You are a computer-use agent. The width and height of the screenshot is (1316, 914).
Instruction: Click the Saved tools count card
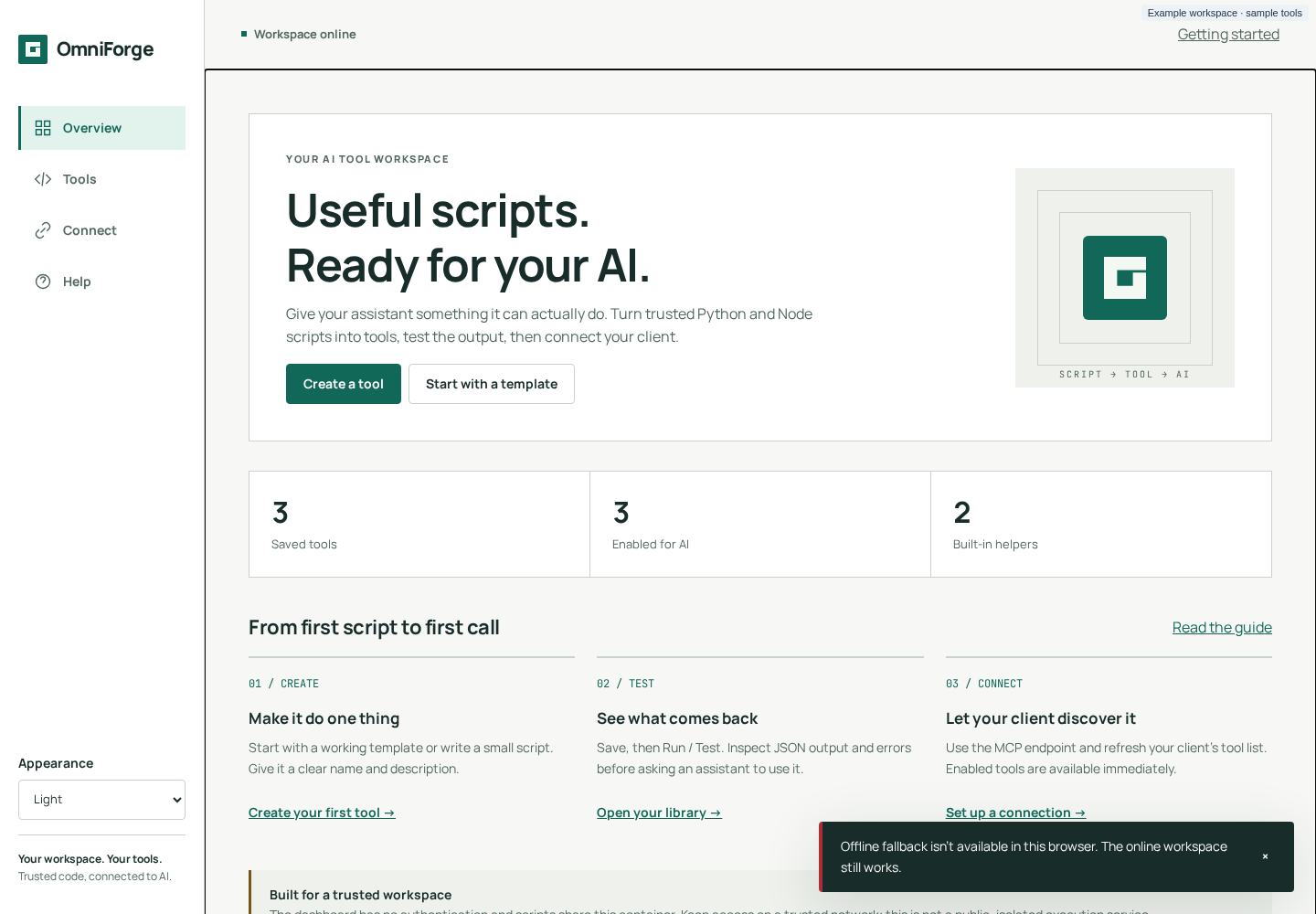[x=419, y=525]
